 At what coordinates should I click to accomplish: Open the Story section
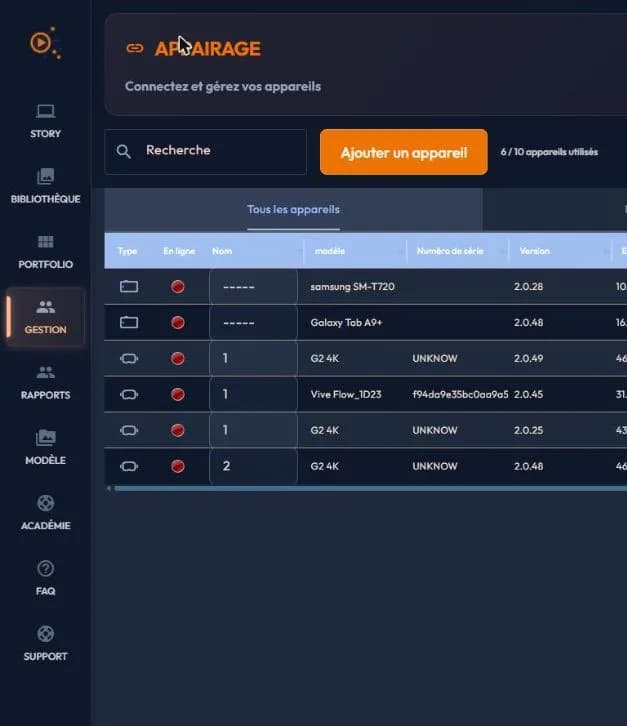tap(45, 121)
